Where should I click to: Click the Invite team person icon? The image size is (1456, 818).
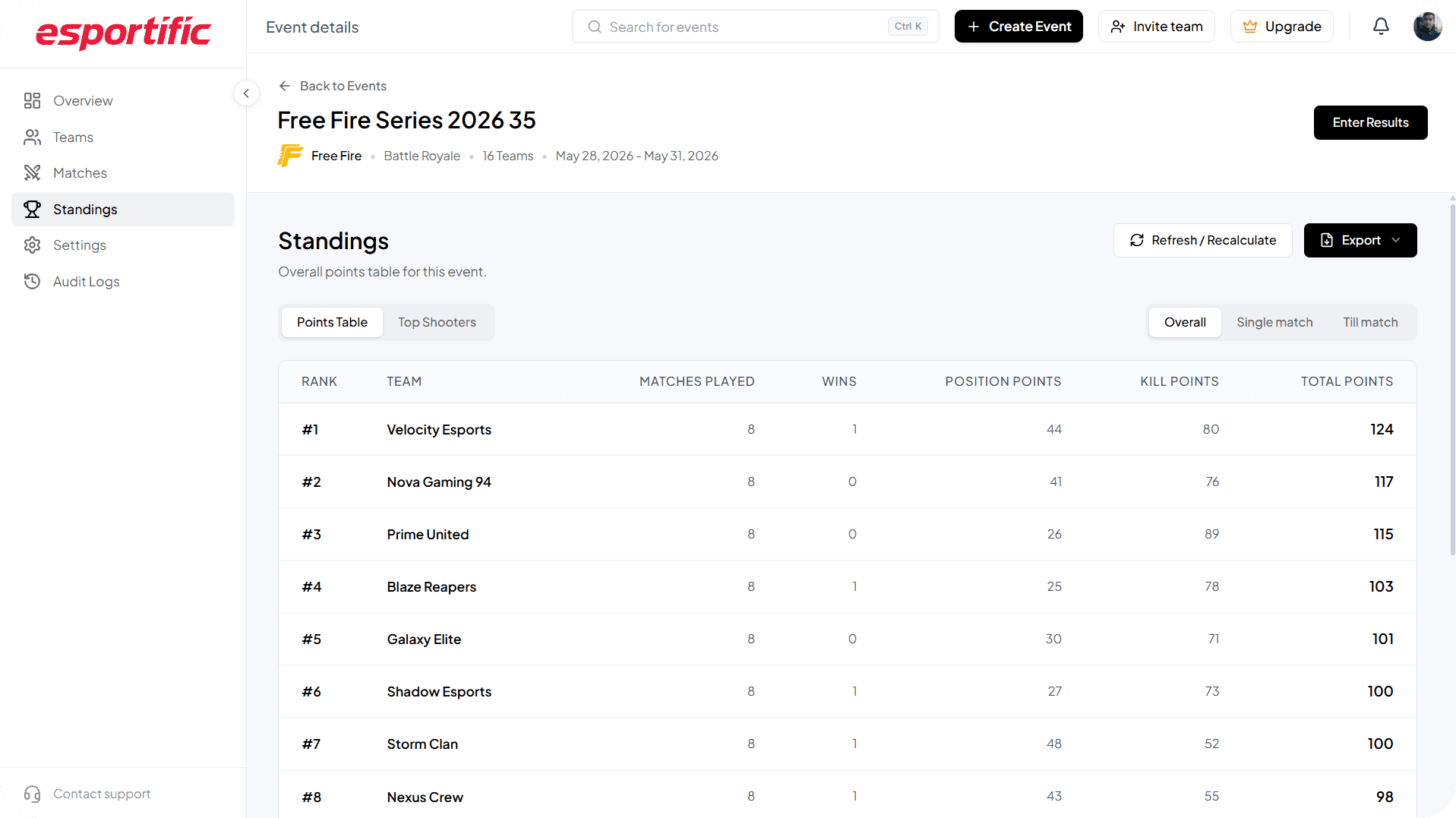[x=1117, y=27]
